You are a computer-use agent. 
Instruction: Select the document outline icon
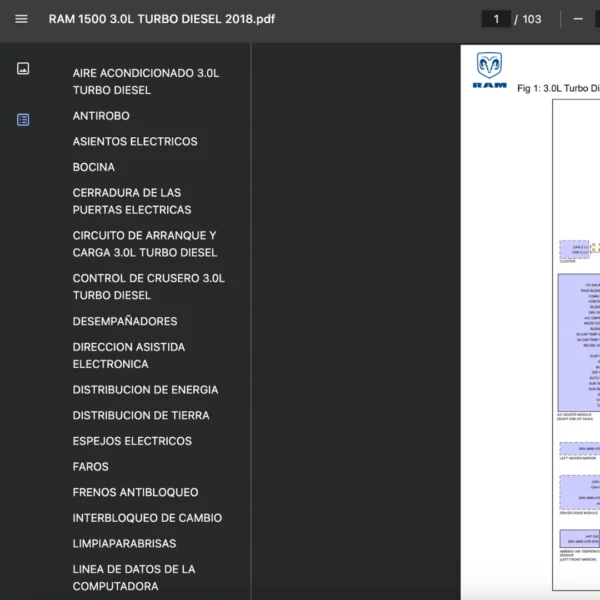[23, 120]
